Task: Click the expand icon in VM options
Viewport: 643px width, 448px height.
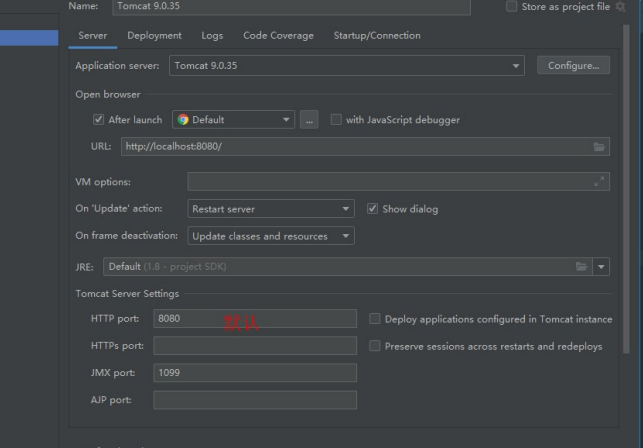Action: [599, 182]
